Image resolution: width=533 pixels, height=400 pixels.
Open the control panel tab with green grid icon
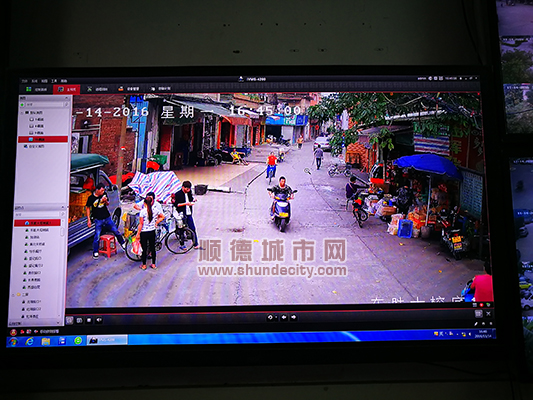tap(37, 89)
